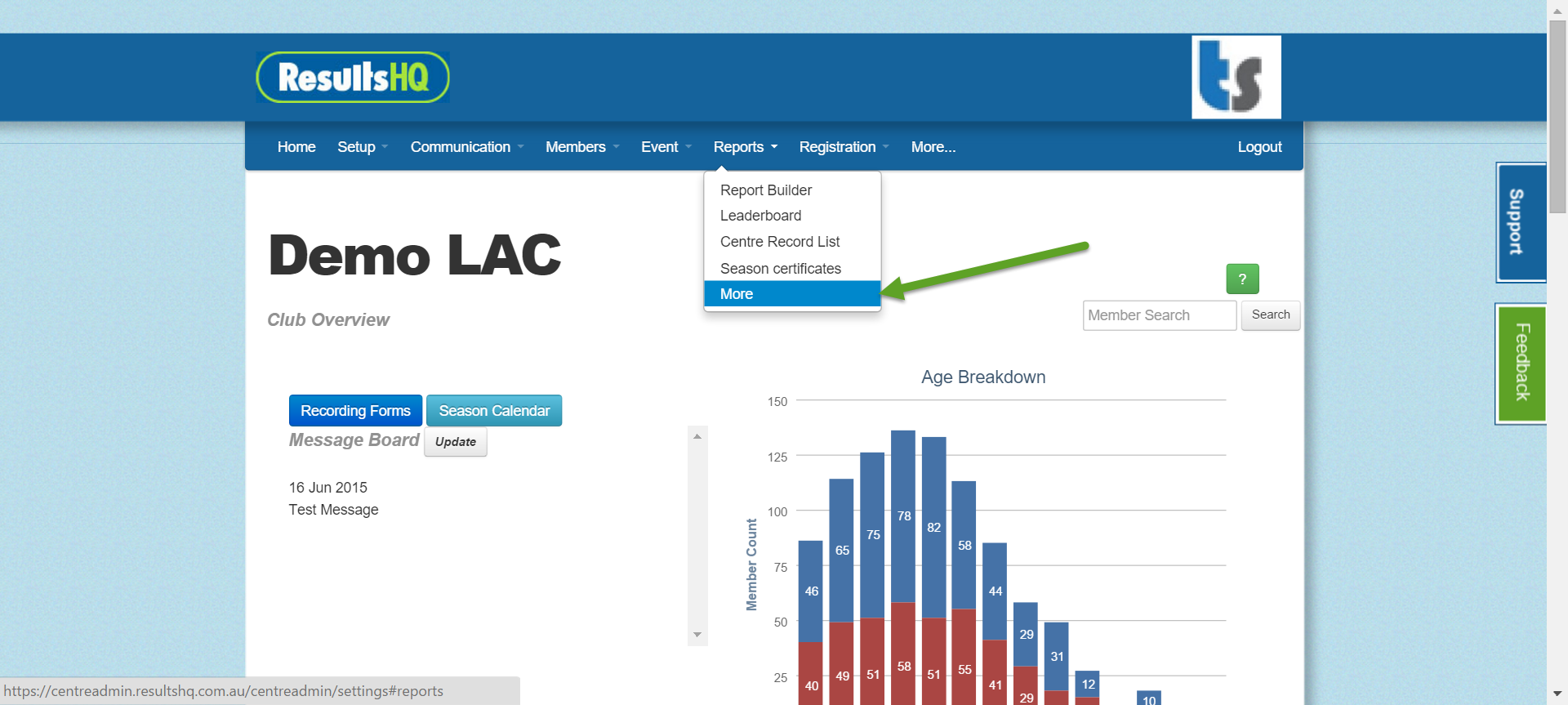Screen dimensions: 1568x705
Task: Click the ResultsHQ logo
Action: coord(353,78)
